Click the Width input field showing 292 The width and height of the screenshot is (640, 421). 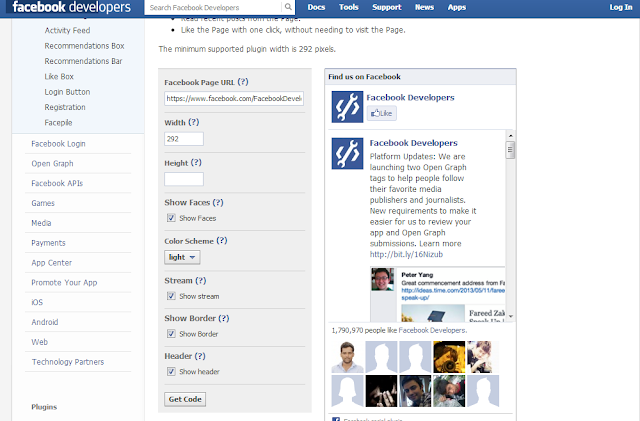point(184,139)
